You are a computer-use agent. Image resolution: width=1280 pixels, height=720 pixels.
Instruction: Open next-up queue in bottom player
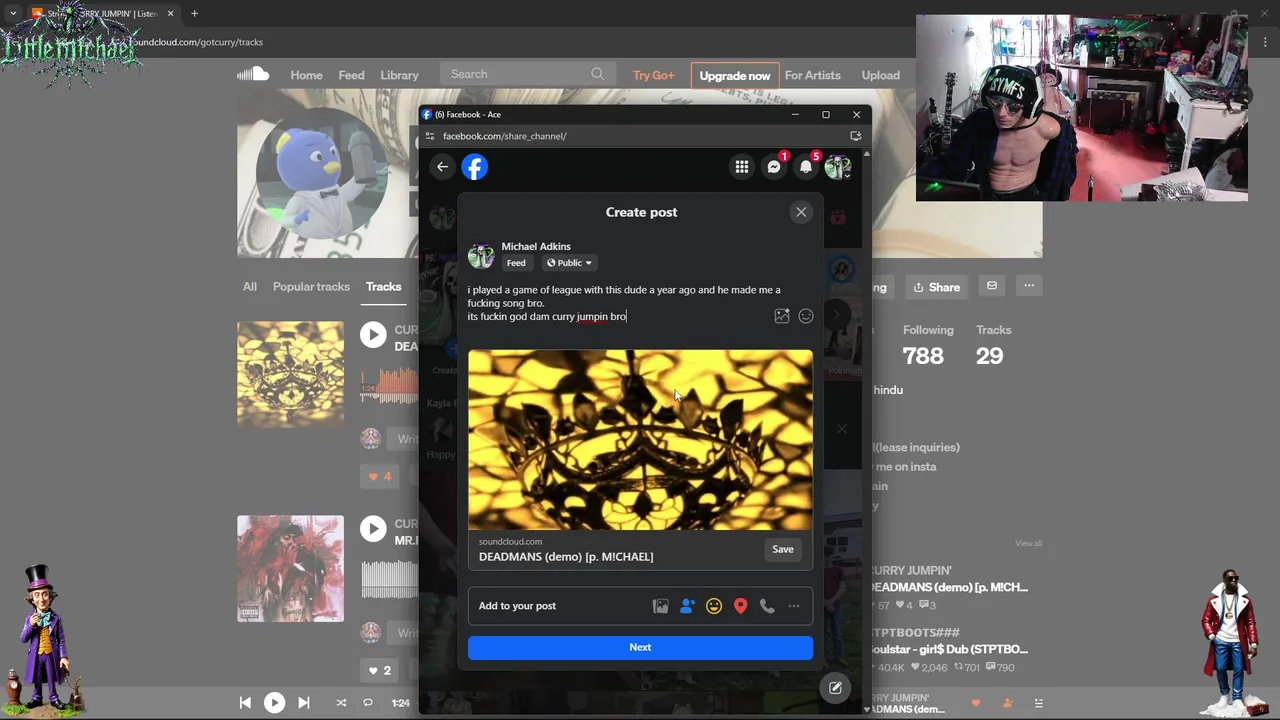pyautogui.click(x=1038, y=703)
